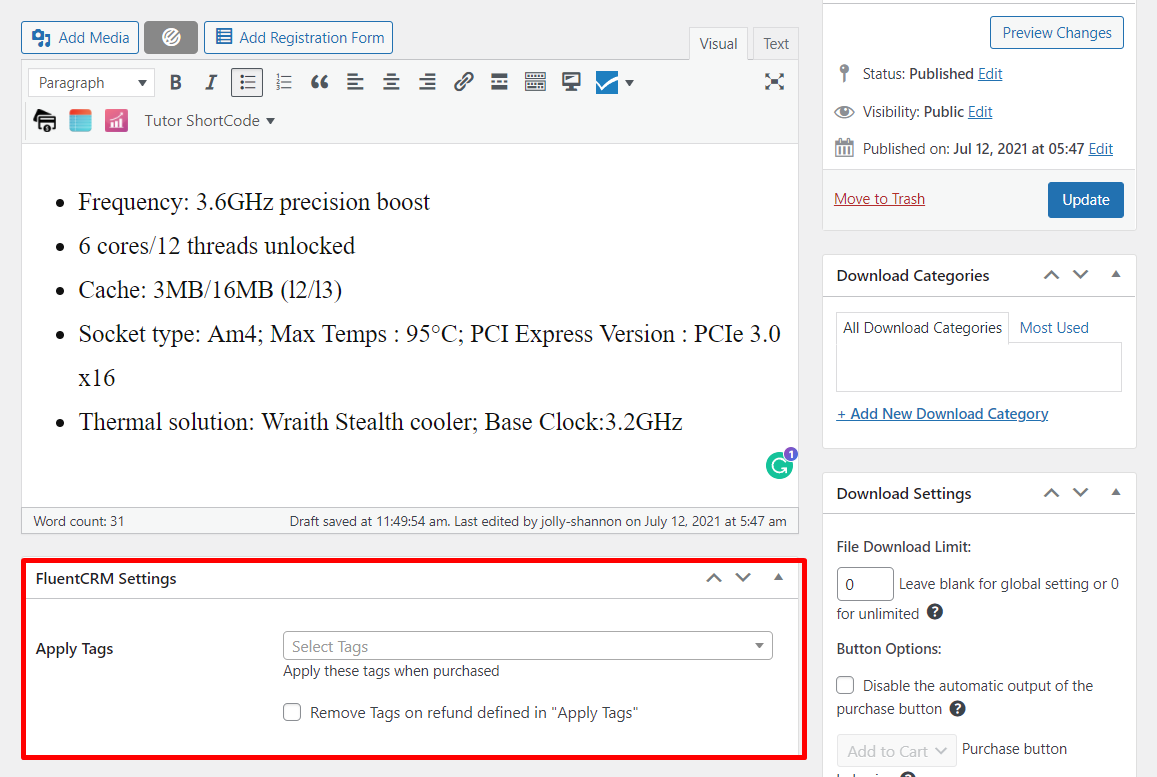Viewport: 1157px width, 777px height.
Task: Click help icon next to for unlimited
Action: click(x=934, y=612)
